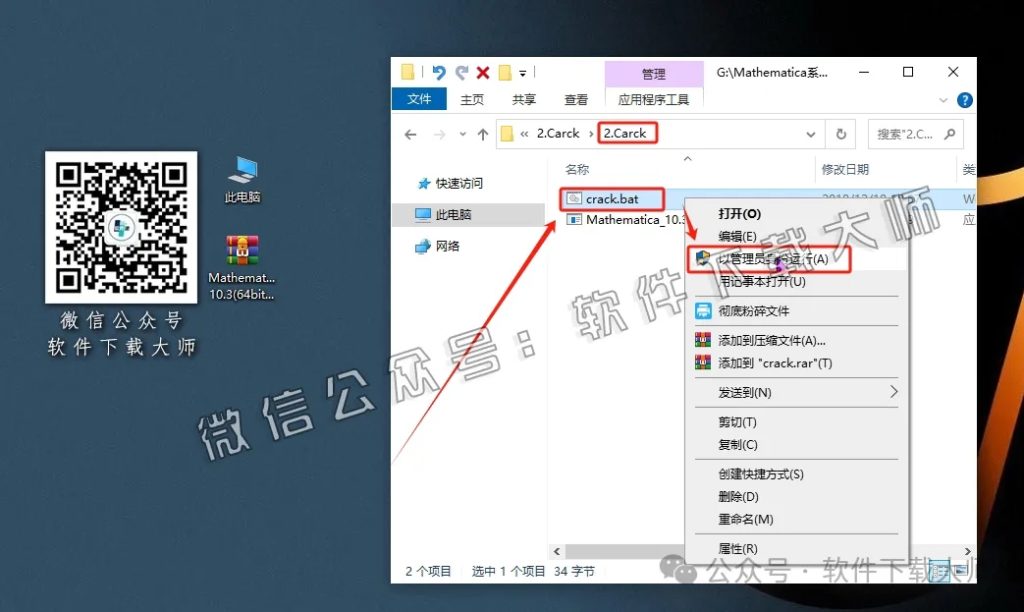The height and width of the screenshot is (612, 1024).
Task: Refresh the folder with the refresh icon
Action: 842,133
